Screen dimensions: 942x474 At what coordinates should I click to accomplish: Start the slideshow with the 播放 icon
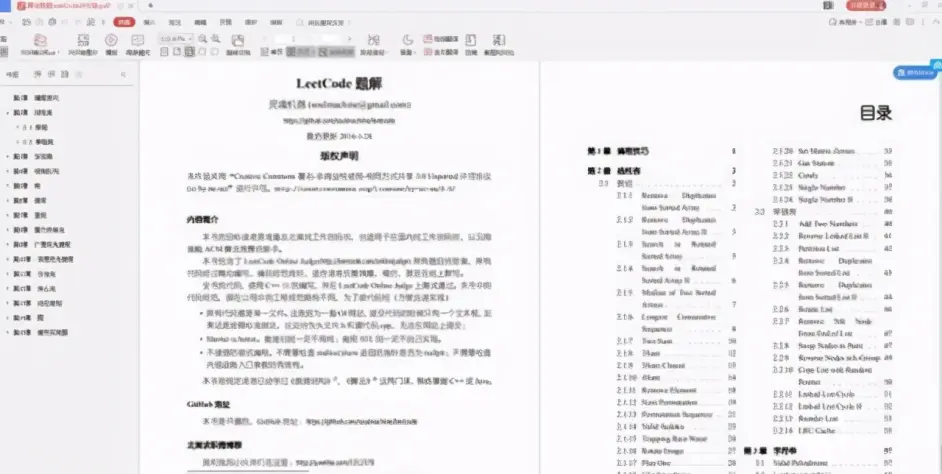111,41
